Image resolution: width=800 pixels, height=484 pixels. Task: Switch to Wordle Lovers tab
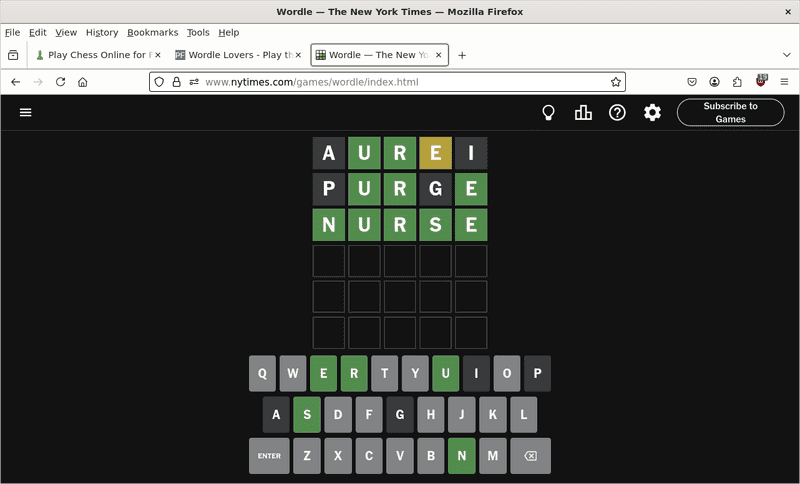tap(237, 55)
